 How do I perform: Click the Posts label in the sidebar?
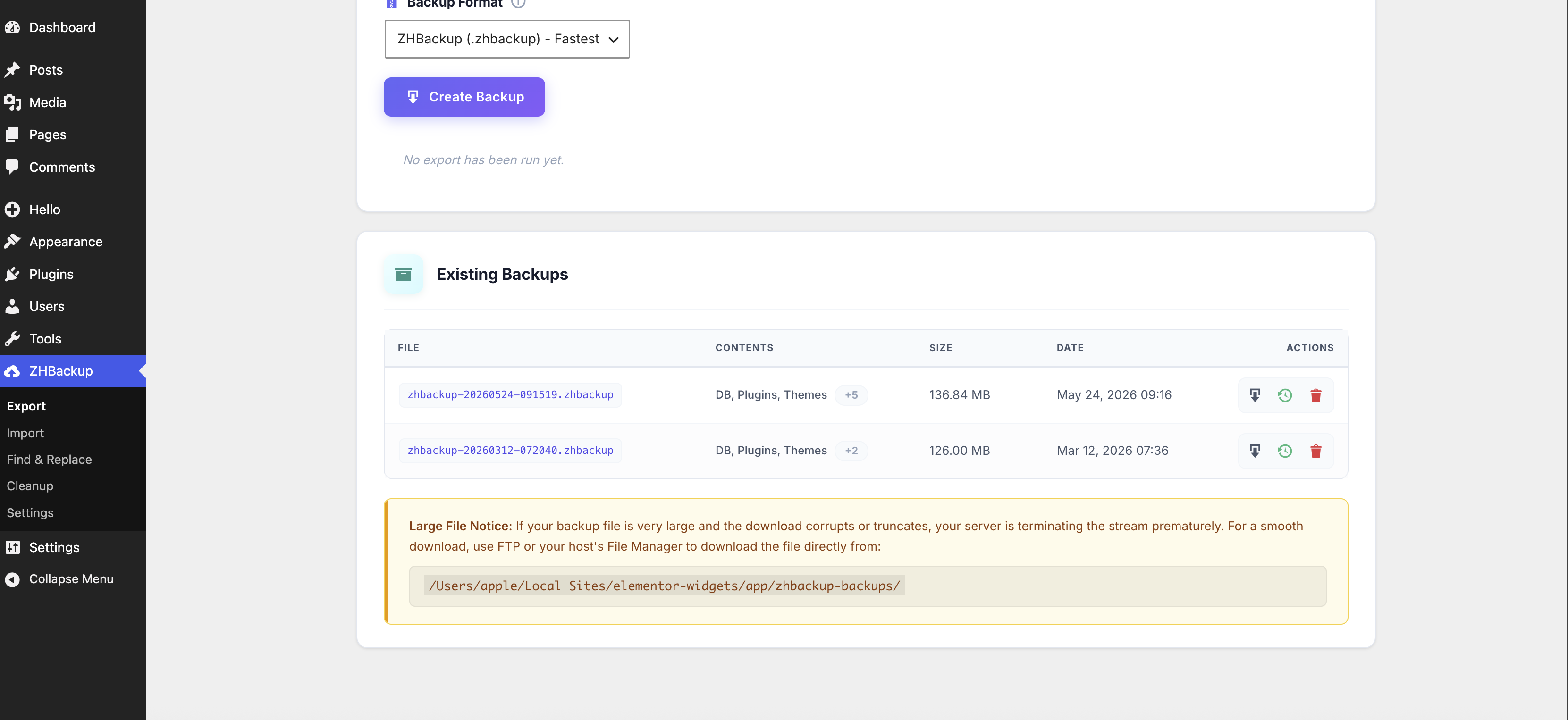click(46, 70)
